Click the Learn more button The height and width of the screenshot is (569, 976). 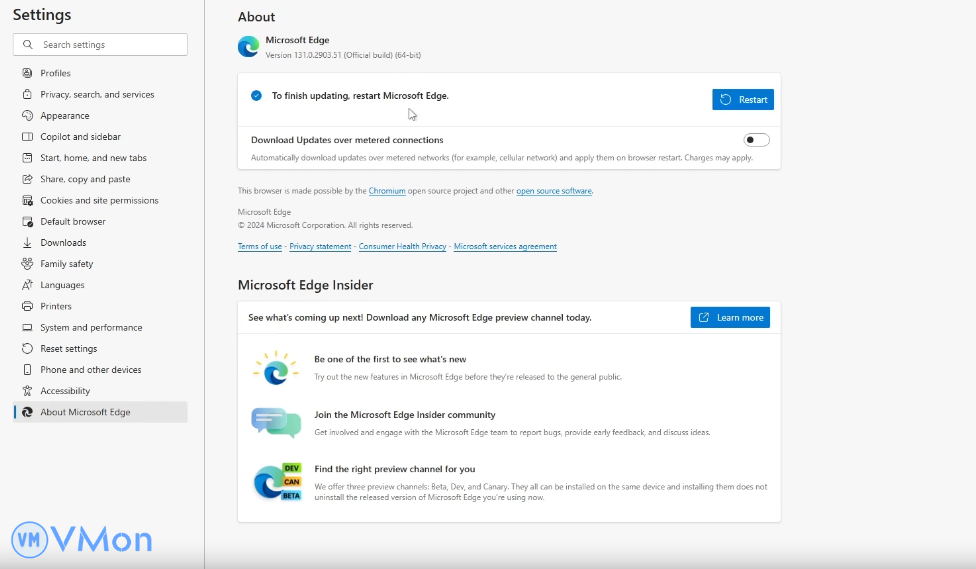[x=730, y=317]
